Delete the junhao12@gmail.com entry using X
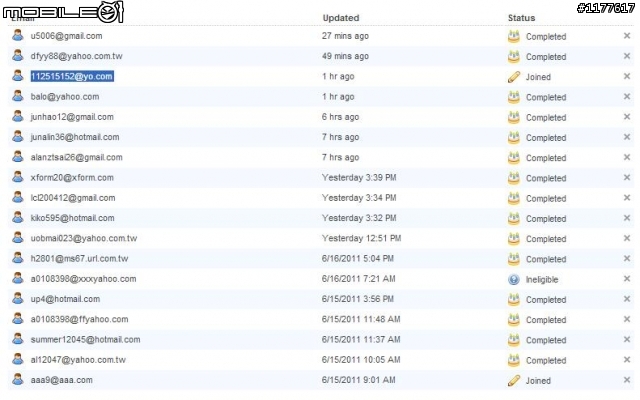The height and width of the screenshot is (400, 640). click(x=627, y=117)
